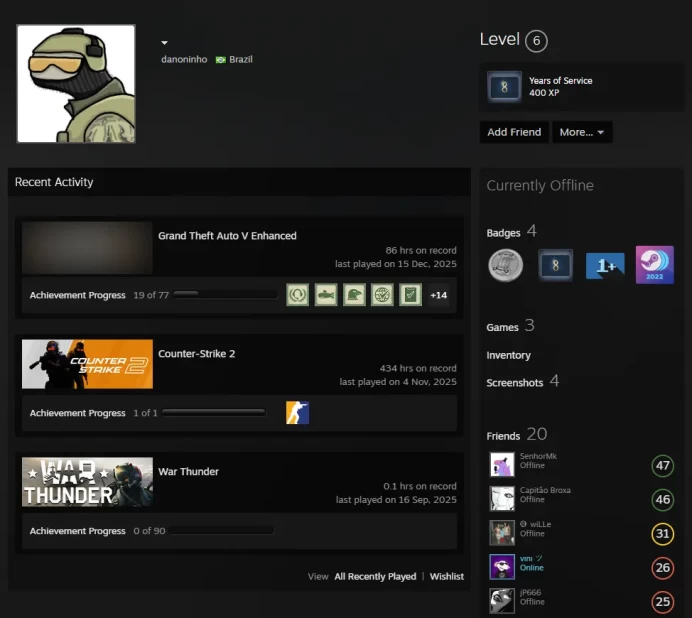Click the silver community badge icon
Image resolution: width=692 pixels, height=618 pixels.
coord(505,265)
